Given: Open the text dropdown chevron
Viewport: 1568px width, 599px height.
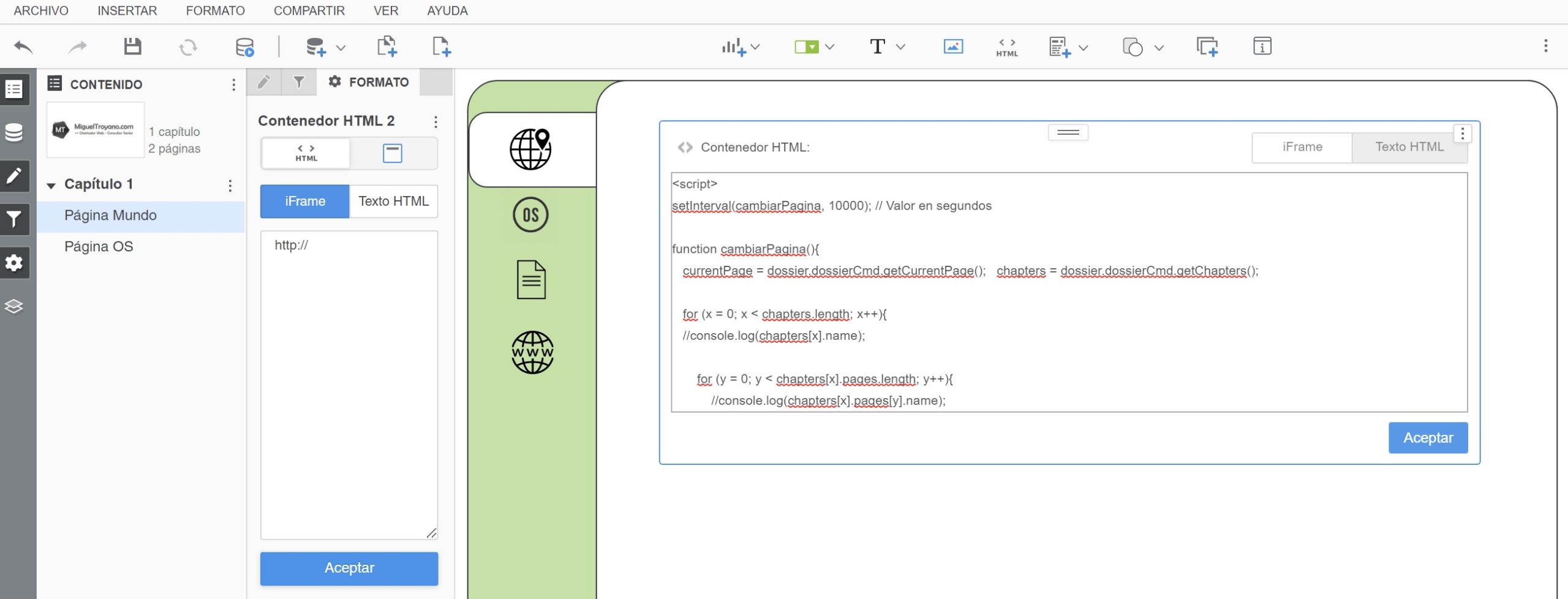Looking at the screenshot, I should pyautogui.click(x=900, y=47).
